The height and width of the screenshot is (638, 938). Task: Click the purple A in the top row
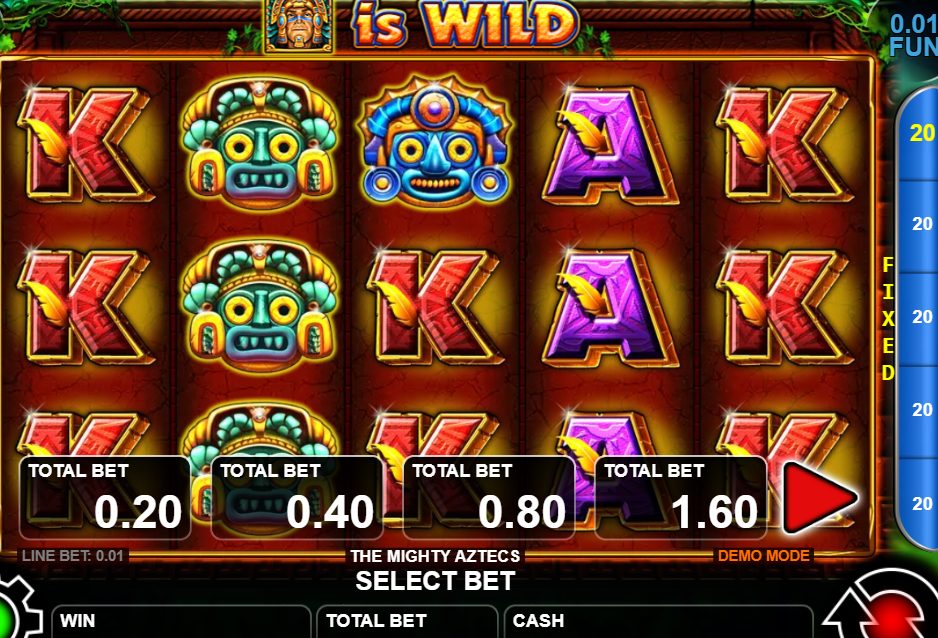click(609, 145)
